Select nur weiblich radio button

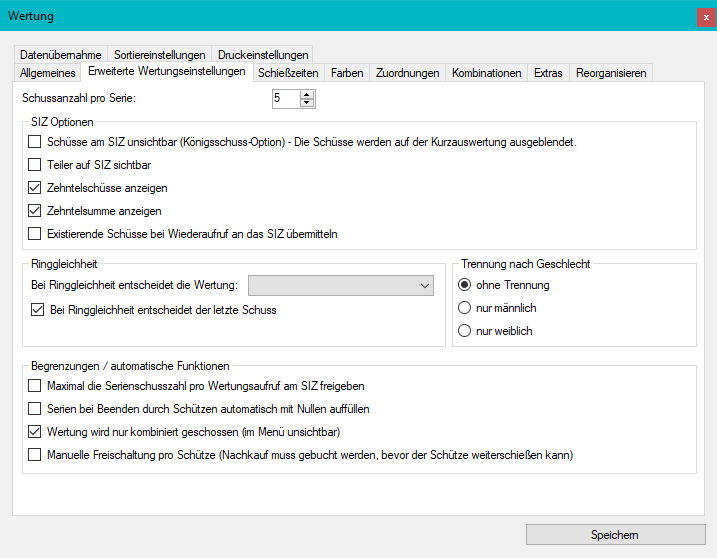(x=464, y=331)
